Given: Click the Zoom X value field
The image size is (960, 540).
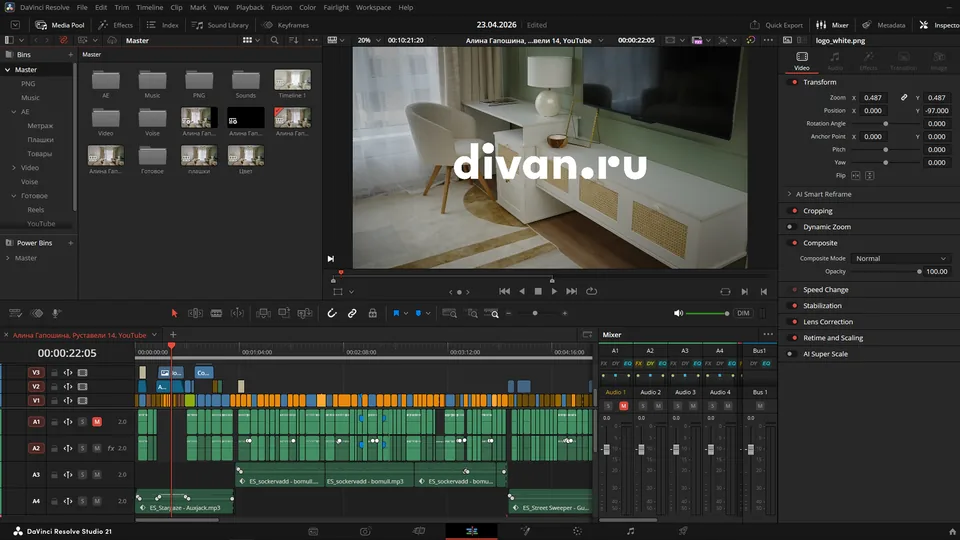Looking at the screenshot, I should tap(872, 97).
